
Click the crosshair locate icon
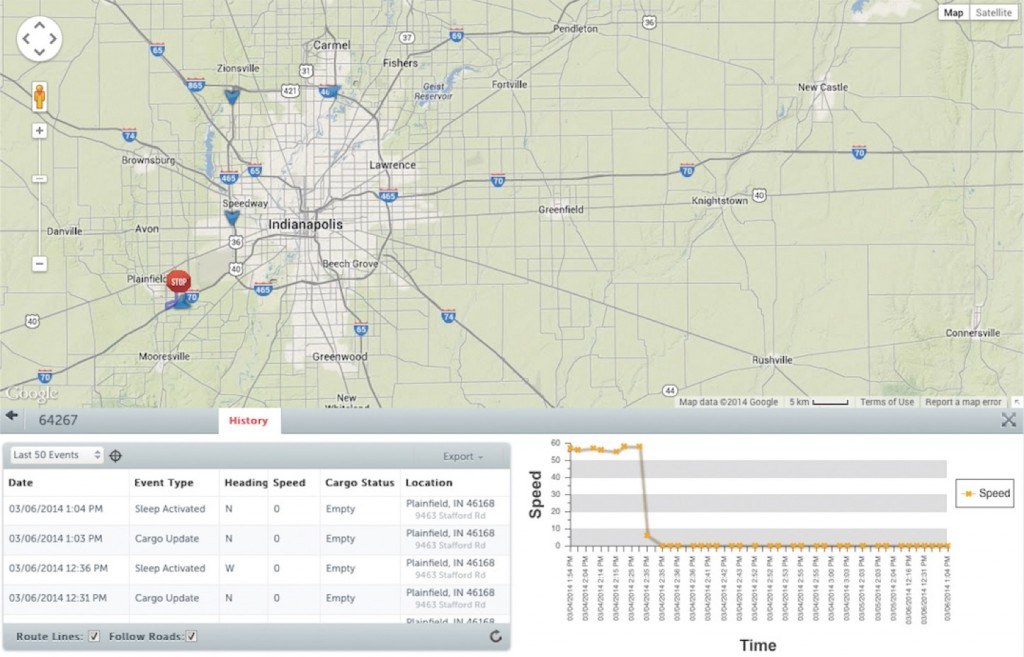click(116, 456)
